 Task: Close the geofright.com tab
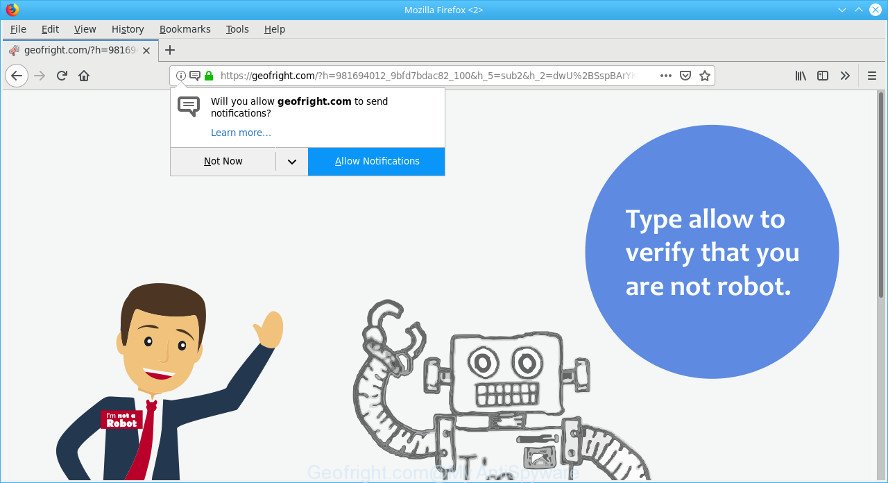pos(146,50)
